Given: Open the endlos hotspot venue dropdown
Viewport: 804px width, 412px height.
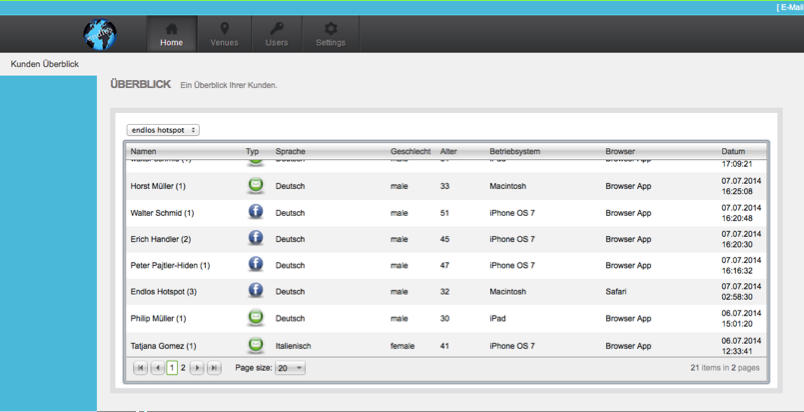Looking at the screenshot, I should [163, 130].
